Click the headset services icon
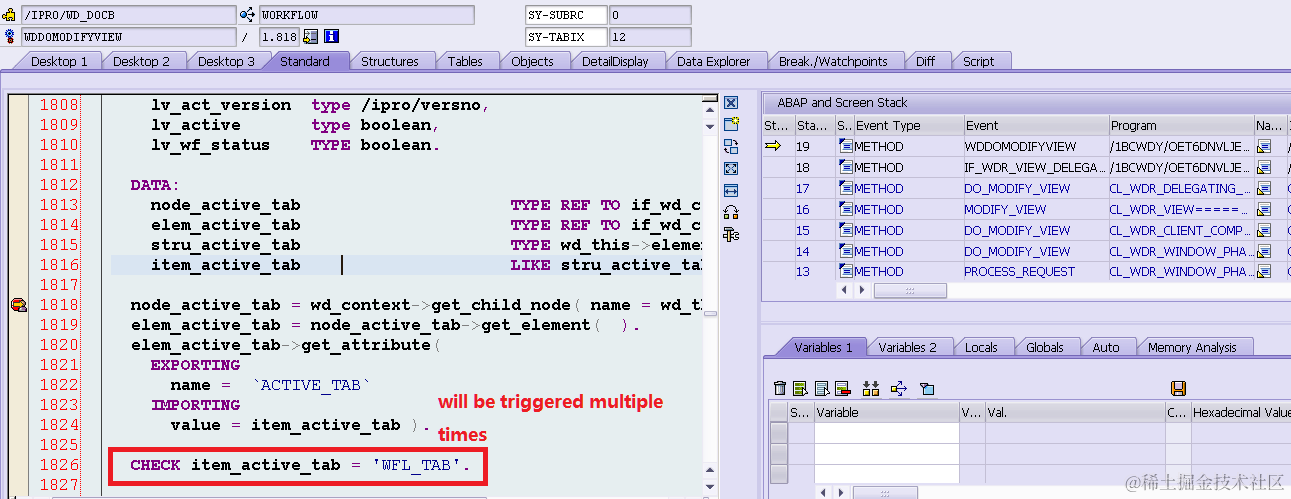 point(731,212)
